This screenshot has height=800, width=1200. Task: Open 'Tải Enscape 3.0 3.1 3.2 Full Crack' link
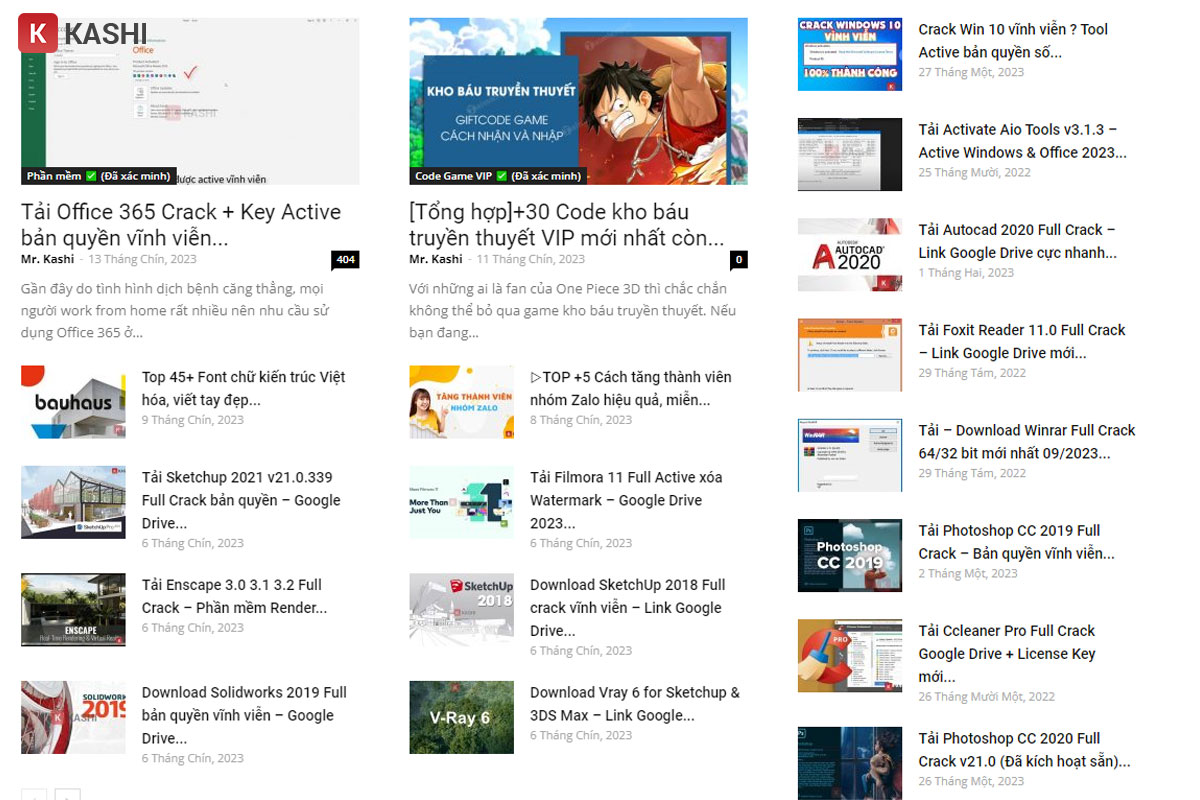pos(234,596)
